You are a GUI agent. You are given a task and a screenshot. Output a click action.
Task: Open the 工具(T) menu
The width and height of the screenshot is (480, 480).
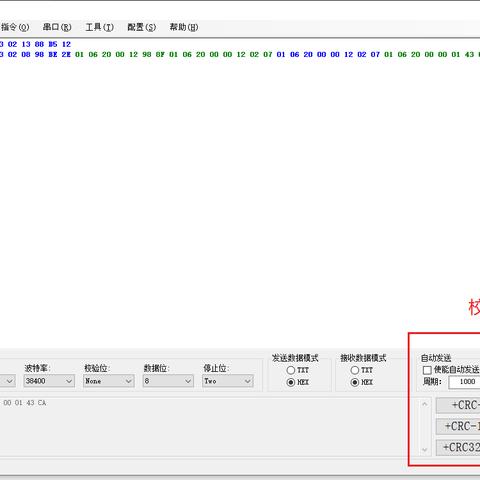(99, 27)
